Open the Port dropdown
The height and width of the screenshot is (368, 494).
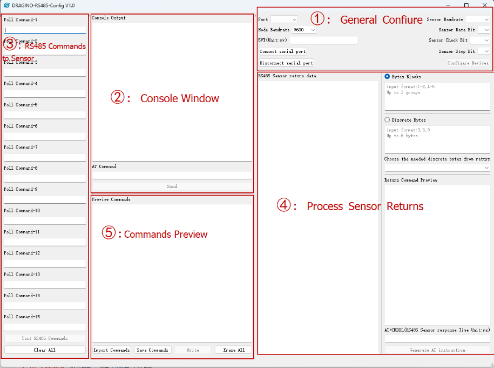coord(284,20)
